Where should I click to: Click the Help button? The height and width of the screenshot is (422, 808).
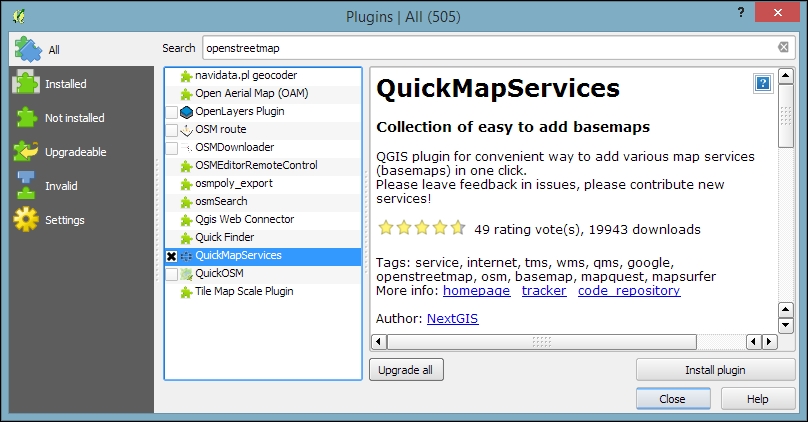[758, 398]
